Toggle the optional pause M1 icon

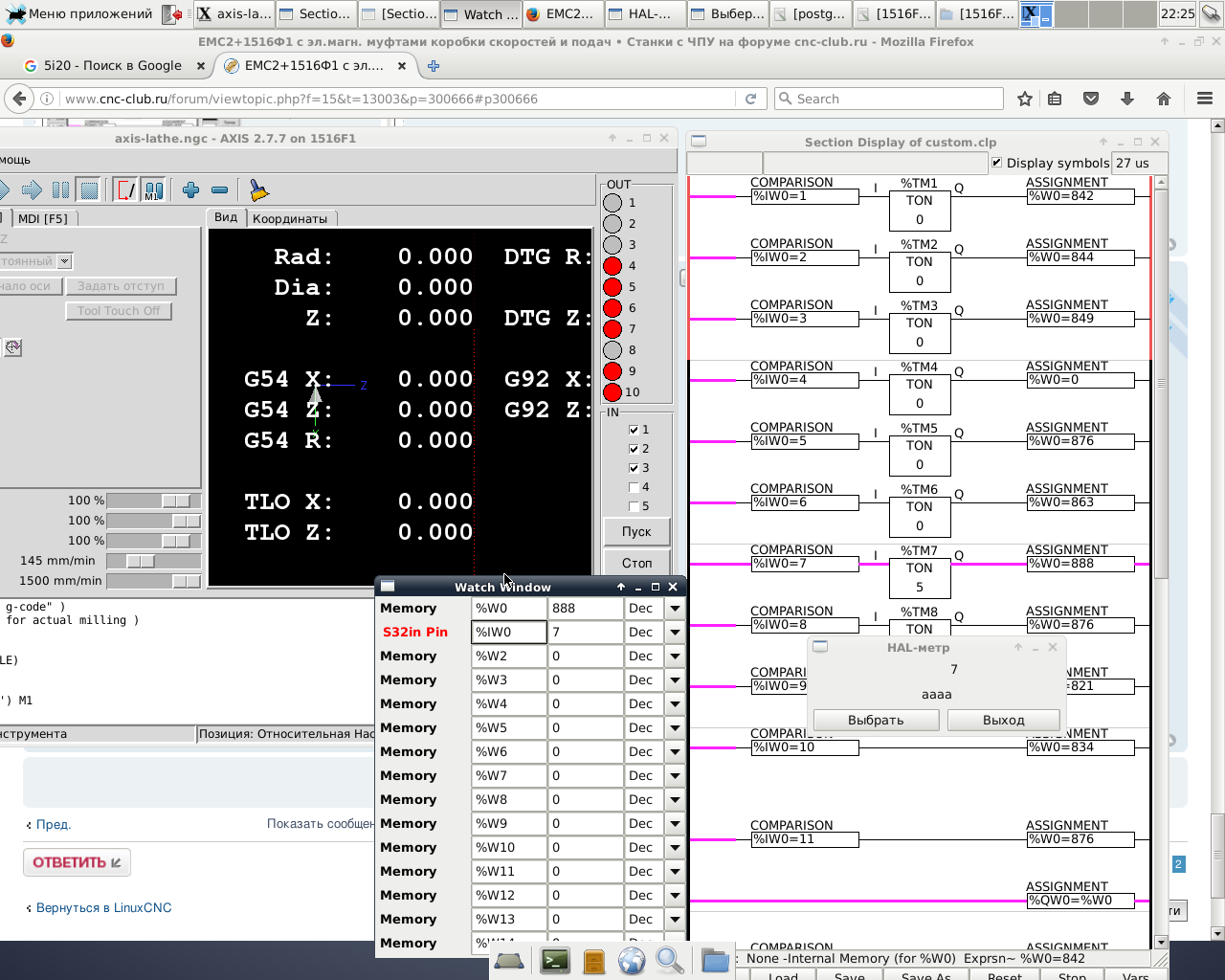tap(153, 190)
